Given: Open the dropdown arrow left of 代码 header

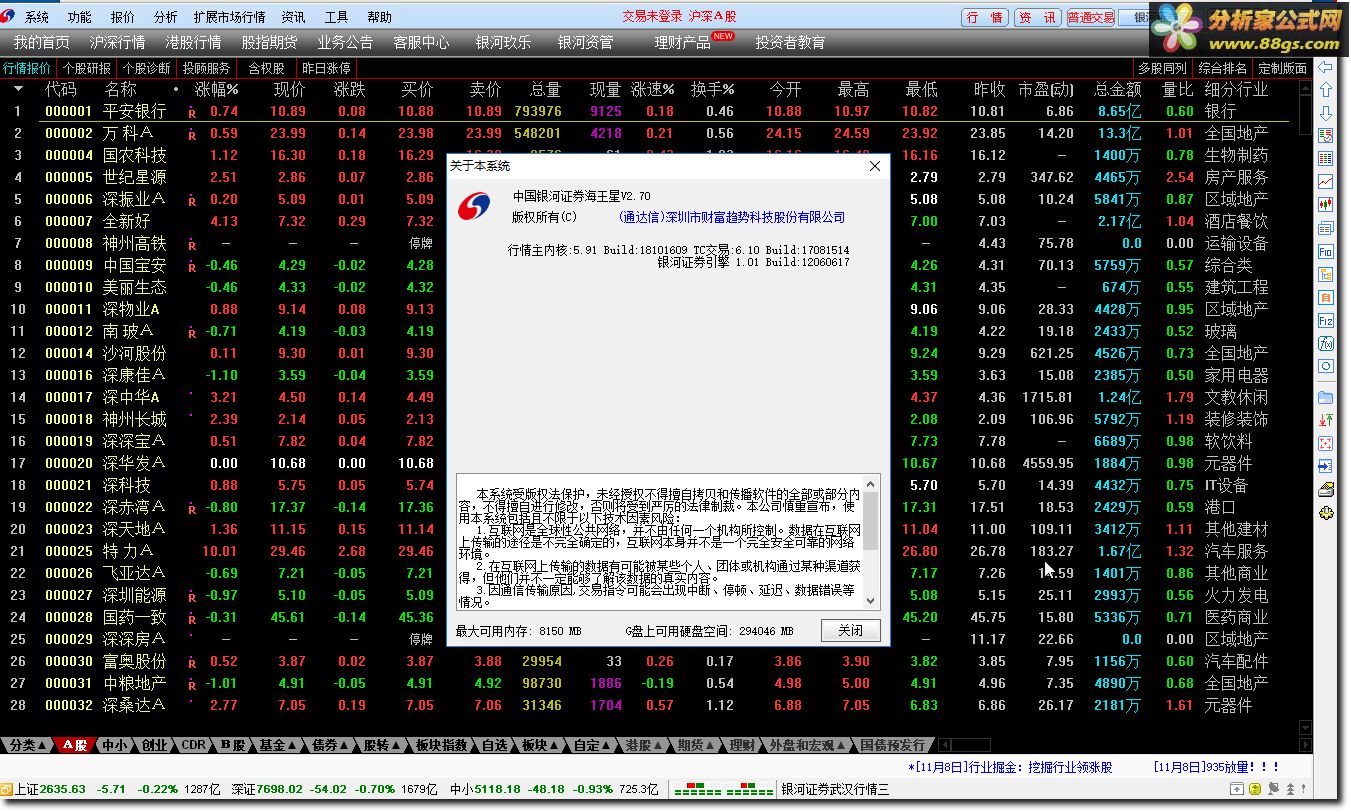Looking at the screenshot, I should [17, 90].
